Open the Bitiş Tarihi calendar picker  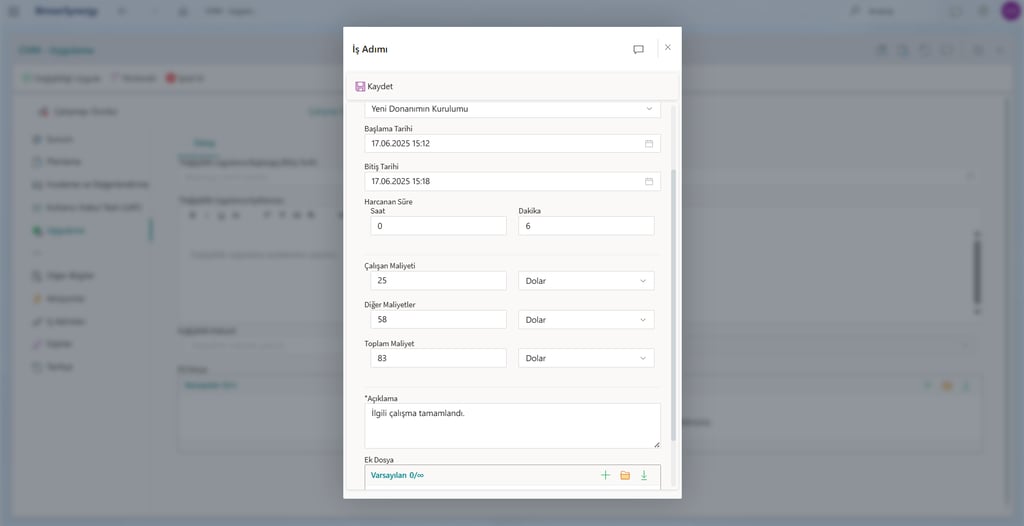(x=649, y=182)
